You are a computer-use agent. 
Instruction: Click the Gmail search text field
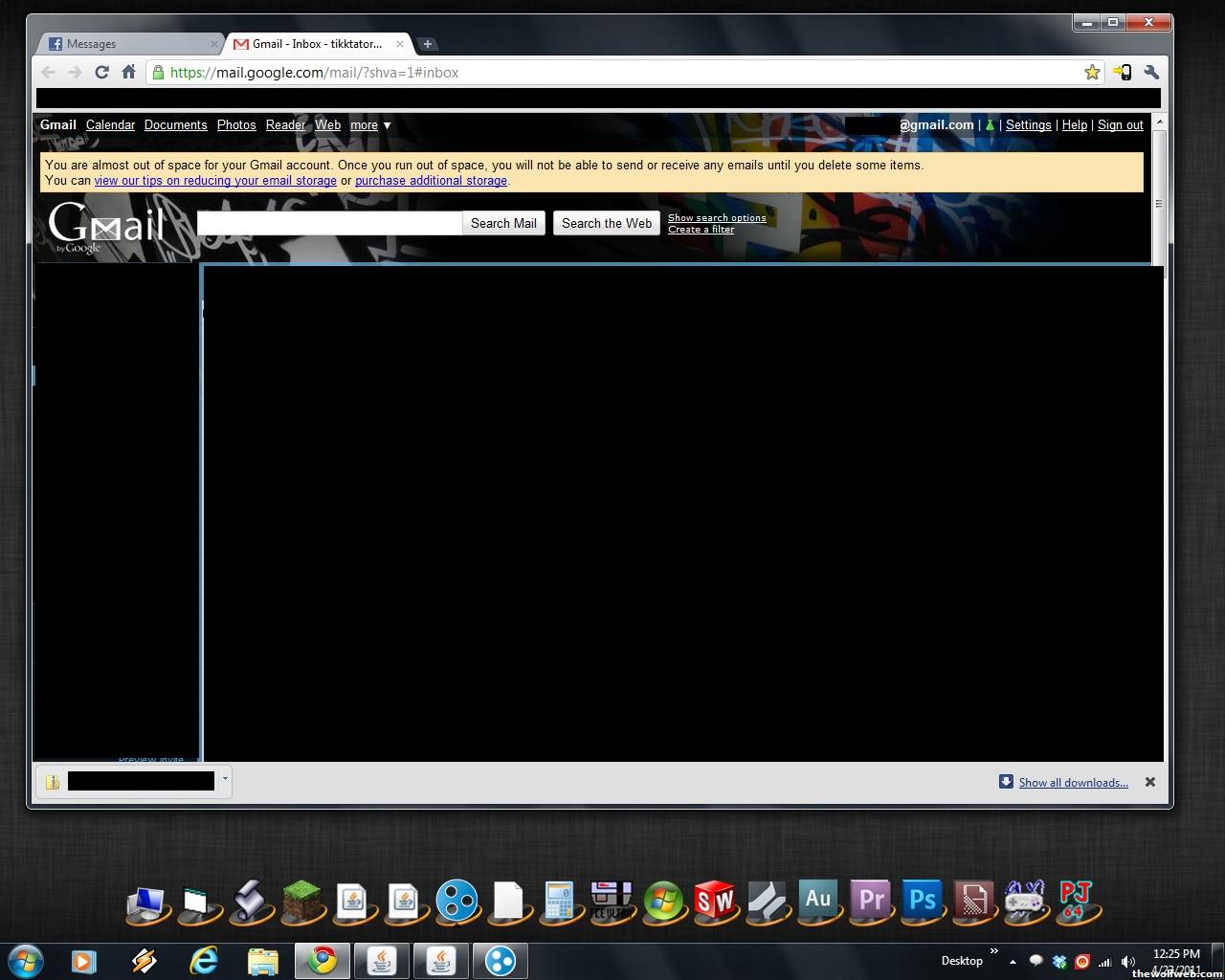pyautogui.click(x=329, y=223)
